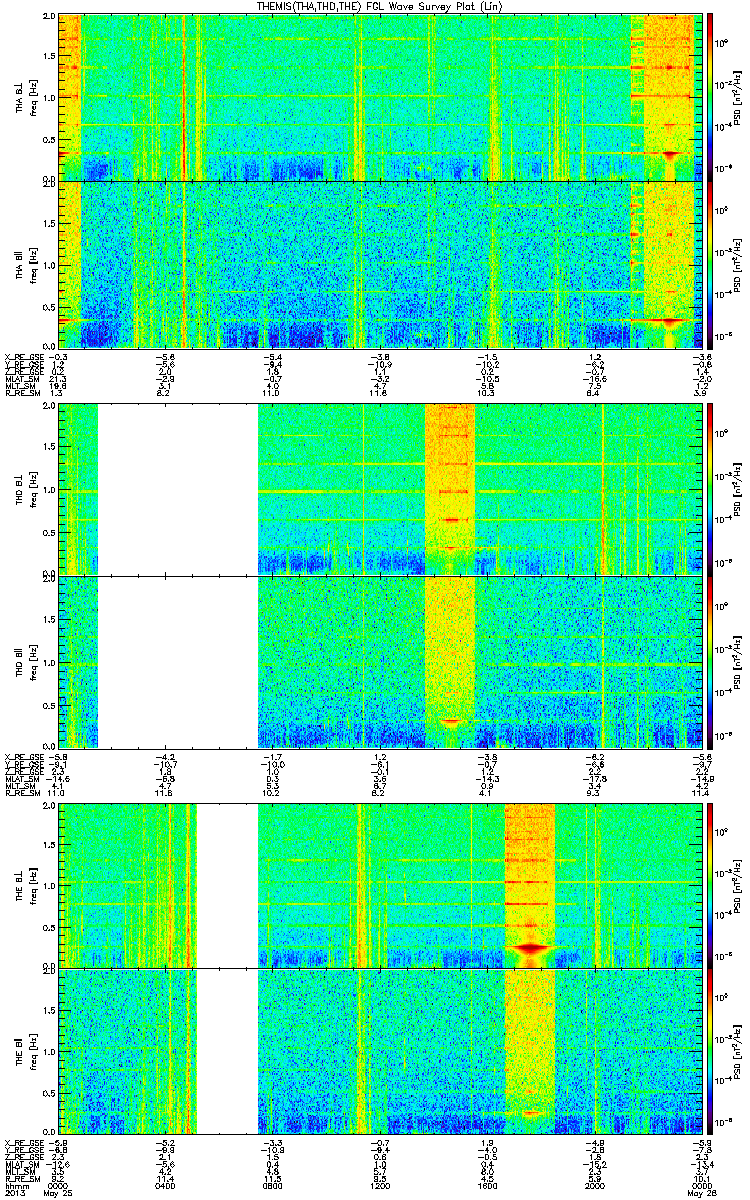The image size is (750, 1200).
Task: Click the May 25 date label
Action: [x=58, y=1194]
